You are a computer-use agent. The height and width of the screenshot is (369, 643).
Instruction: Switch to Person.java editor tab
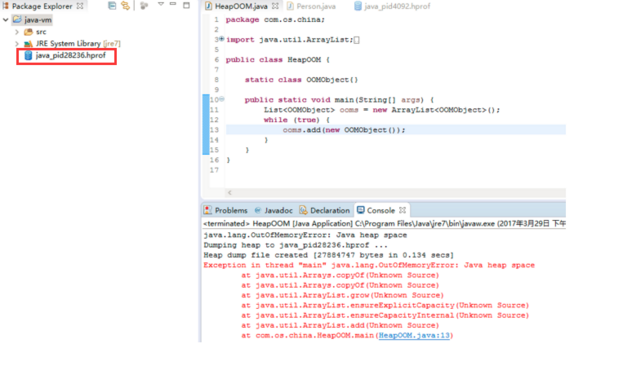point(316,6)
